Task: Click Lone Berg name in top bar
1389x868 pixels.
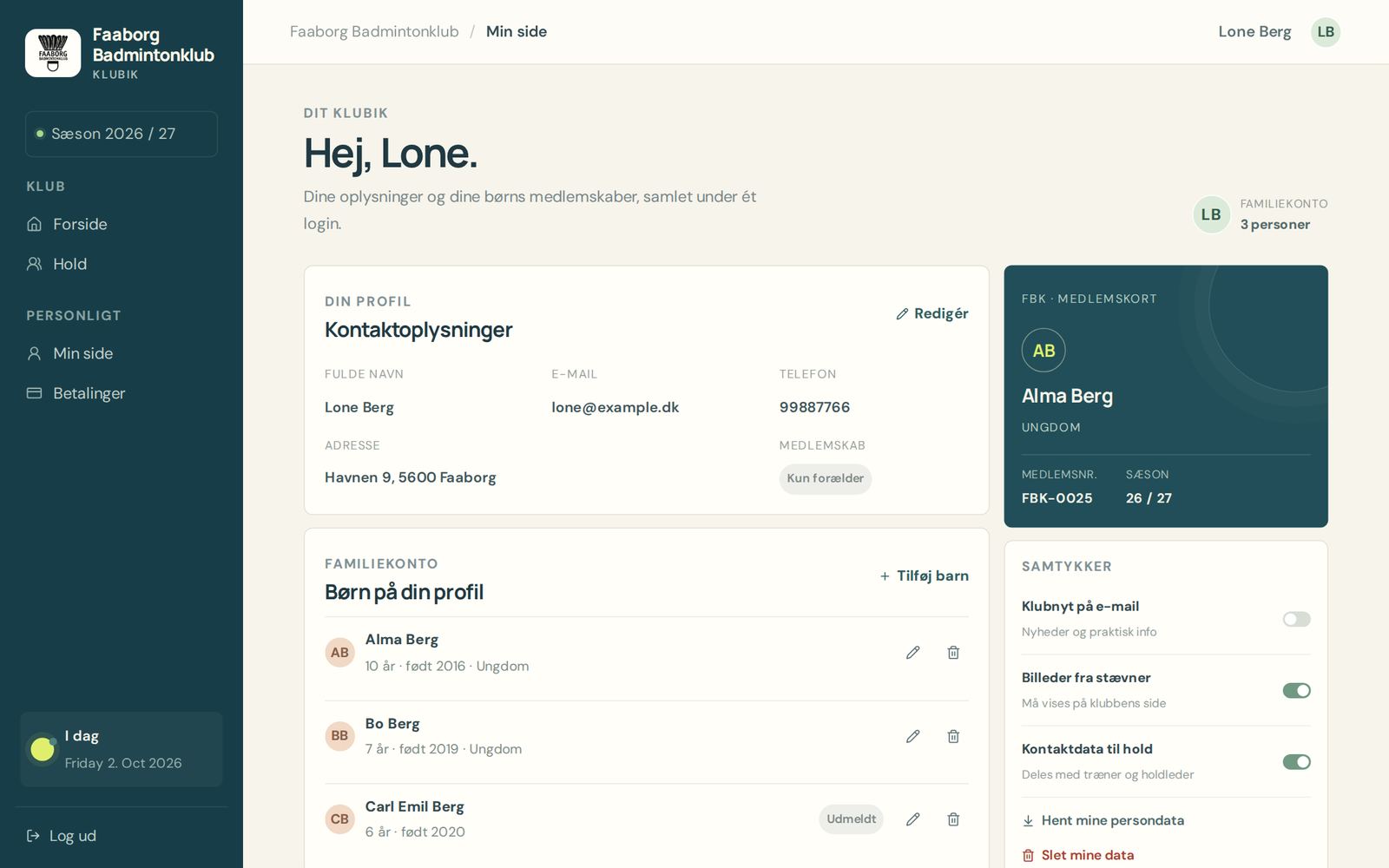Action: tap(1254, 31)
